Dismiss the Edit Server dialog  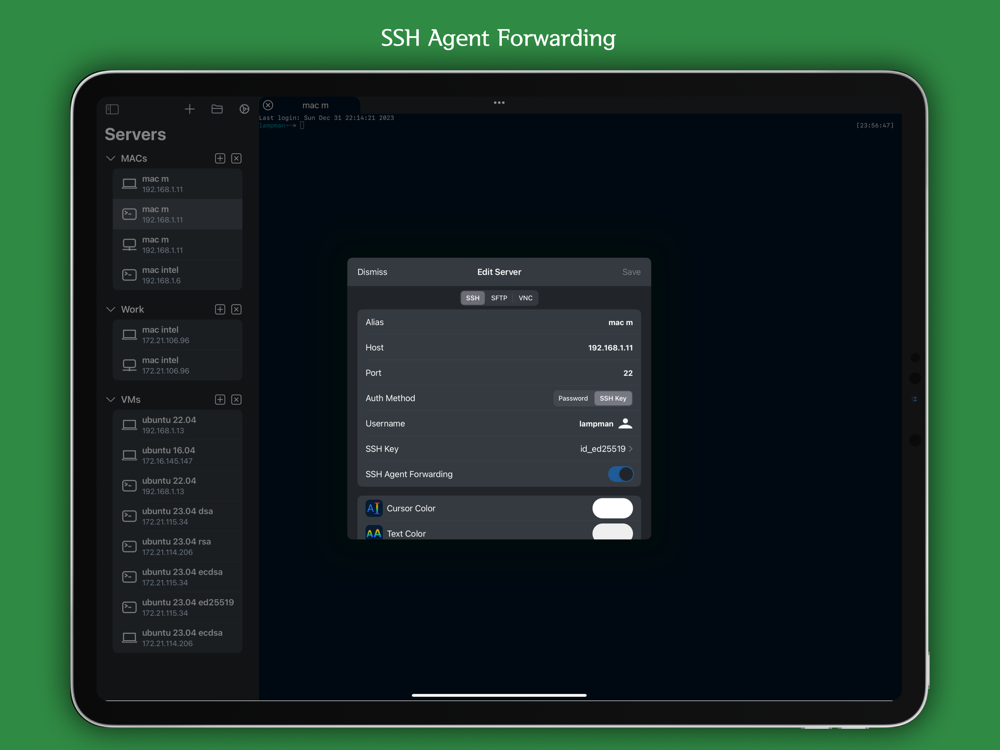coord(372,272)
